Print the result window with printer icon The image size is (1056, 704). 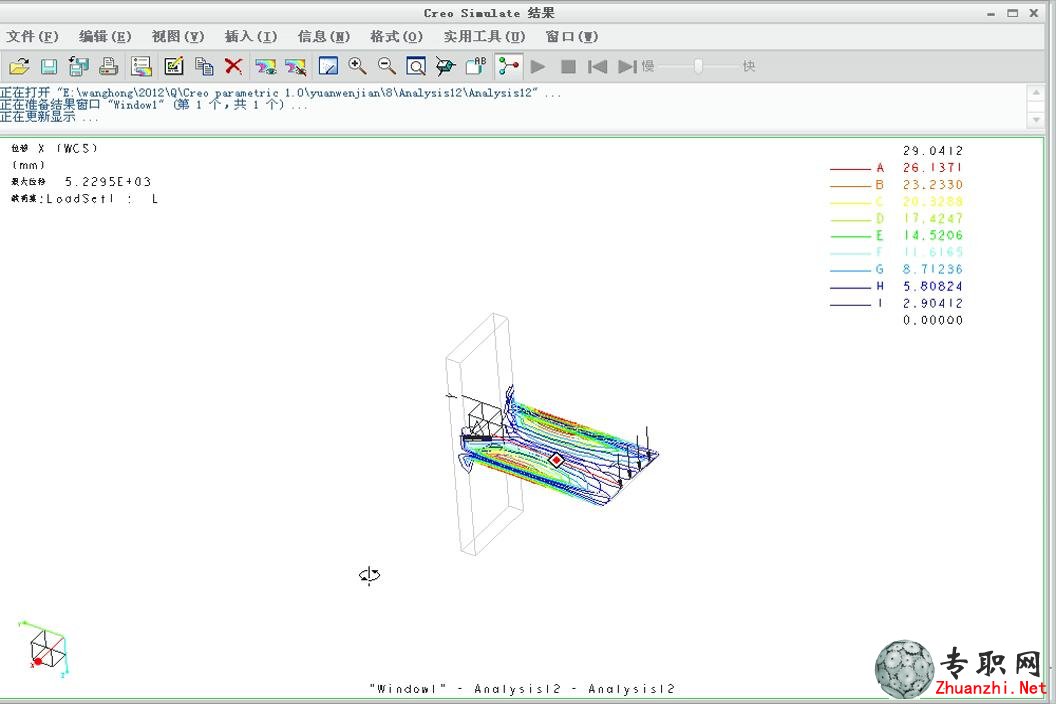pos(108,66)
